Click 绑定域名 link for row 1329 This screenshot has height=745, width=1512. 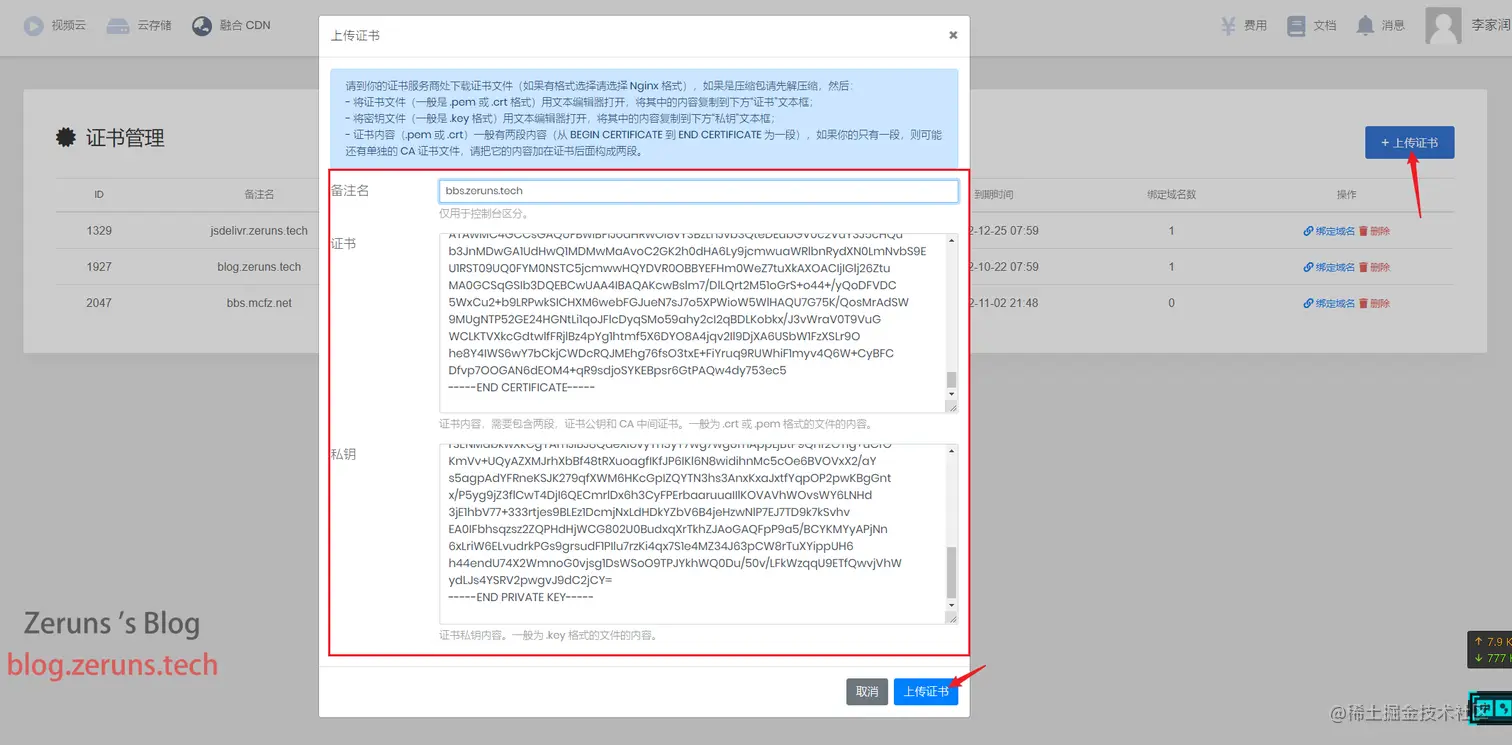[x=1329, y=231]
